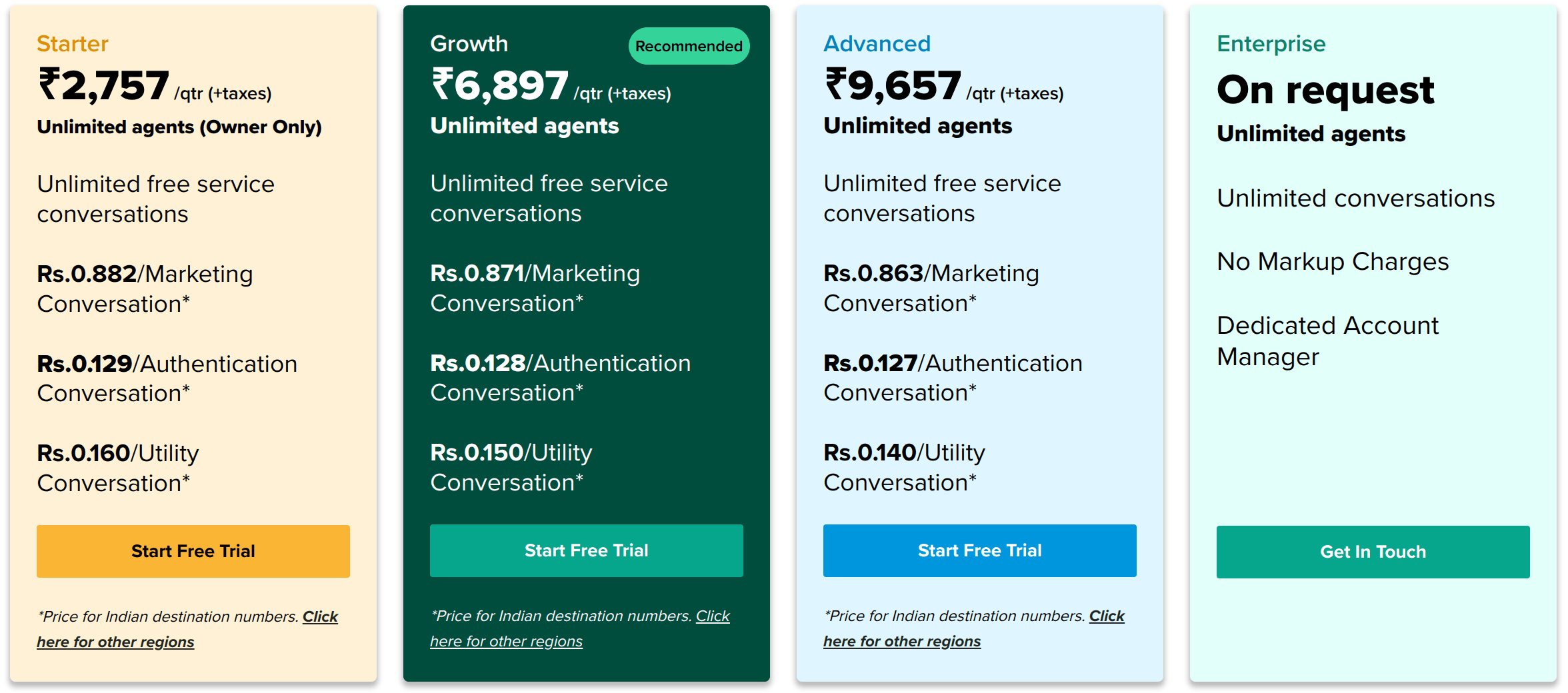This screenshot has width=1568, height=693.
Task: Click the Advanced plan heading
Action: pos(877,43)
